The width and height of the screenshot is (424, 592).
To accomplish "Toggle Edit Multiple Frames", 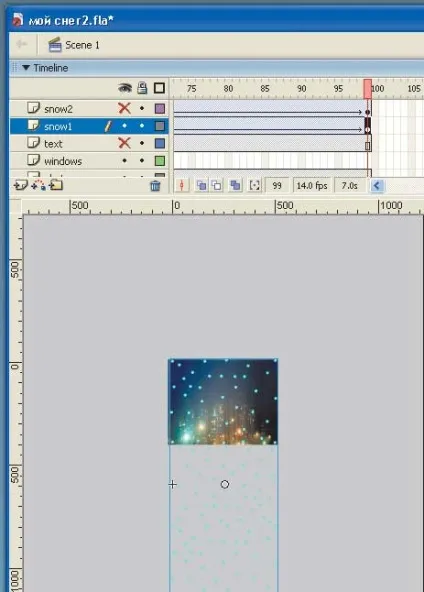I will (236, 185).
